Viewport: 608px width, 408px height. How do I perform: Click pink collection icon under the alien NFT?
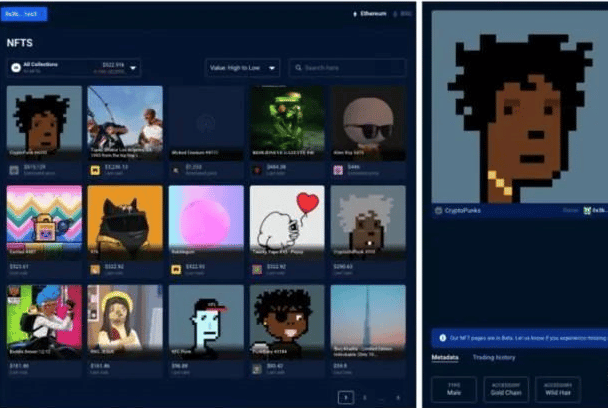[x=338, y=170]
